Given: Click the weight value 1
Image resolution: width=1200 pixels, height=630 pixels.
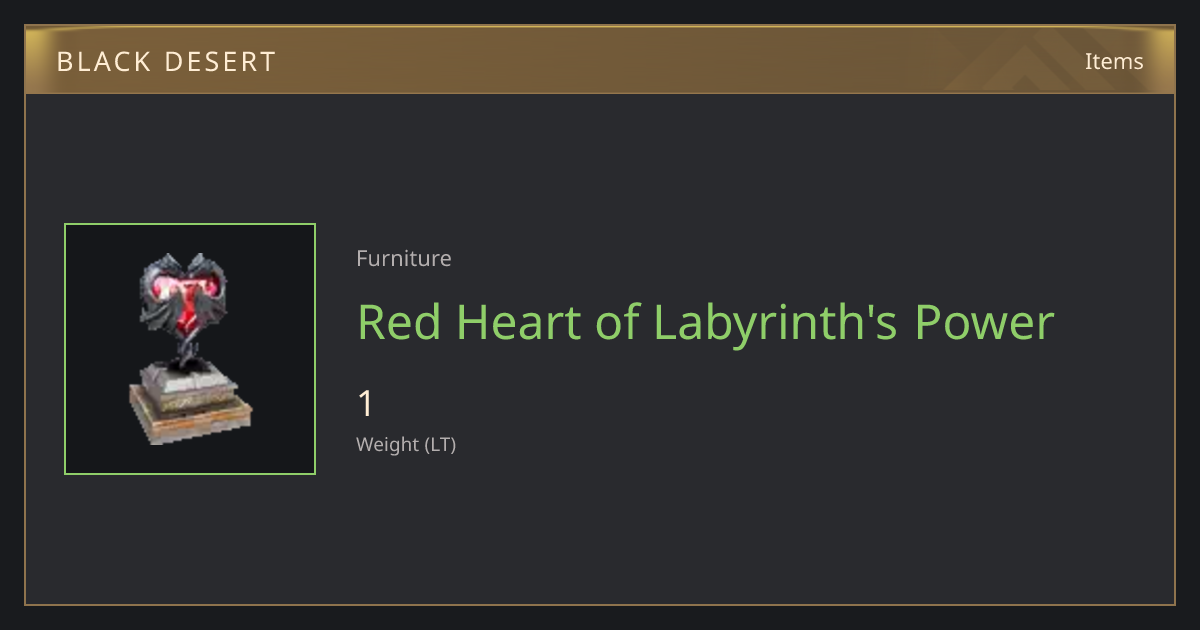Looking at the screenshot, I should [366, 404].
